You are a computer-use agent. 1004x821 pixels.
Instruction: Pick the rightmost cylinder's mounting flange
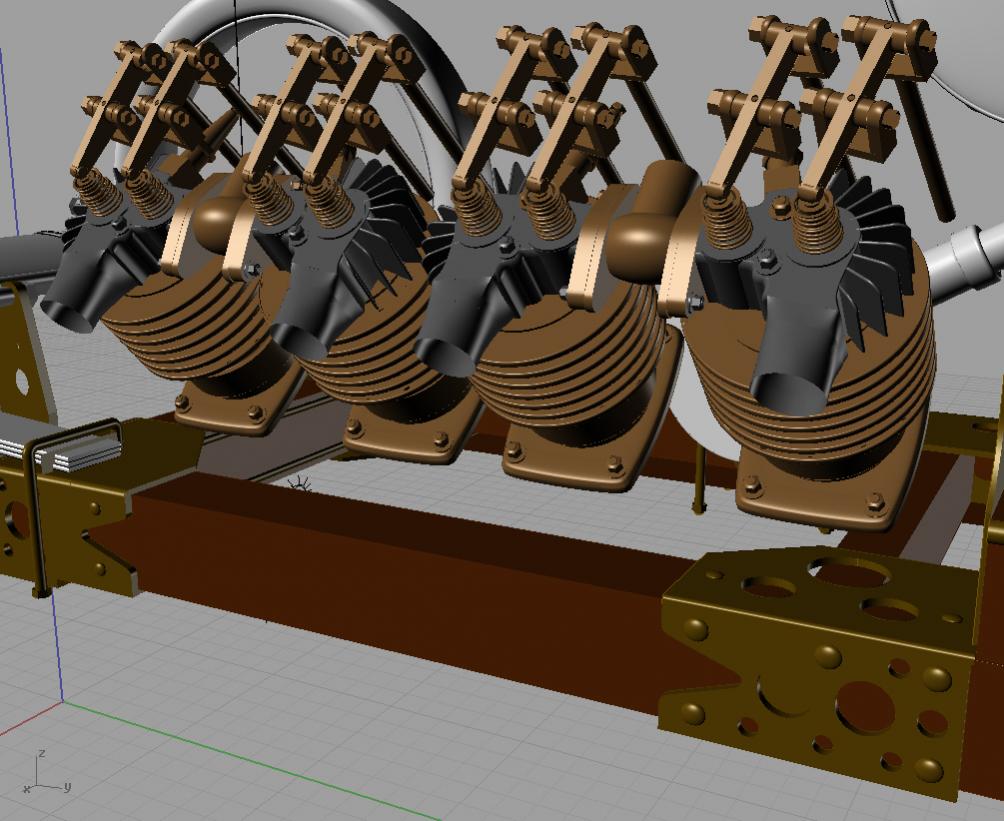pyautogui.click(x=810, y=500)
